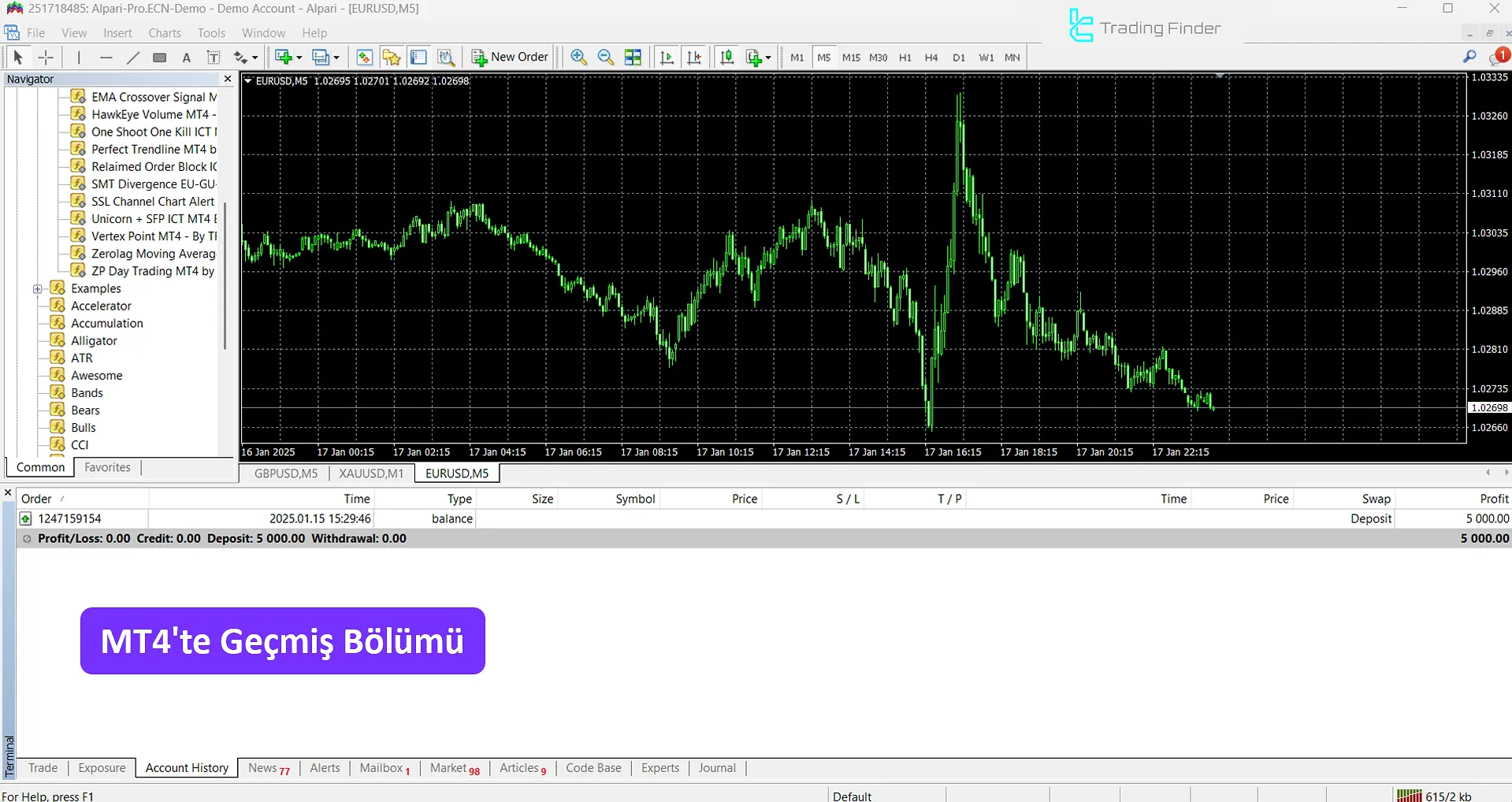Toggle the Navigator panel favorites-folder icon
The image size is (1512, 802).
[x=391, y=58]
